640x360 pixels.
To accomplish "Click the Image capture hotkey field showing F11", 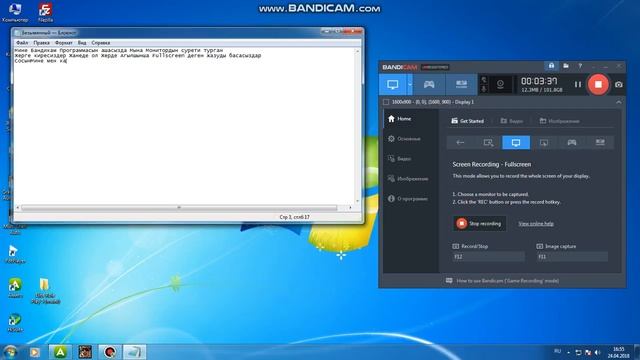I will tap(572, 257).
